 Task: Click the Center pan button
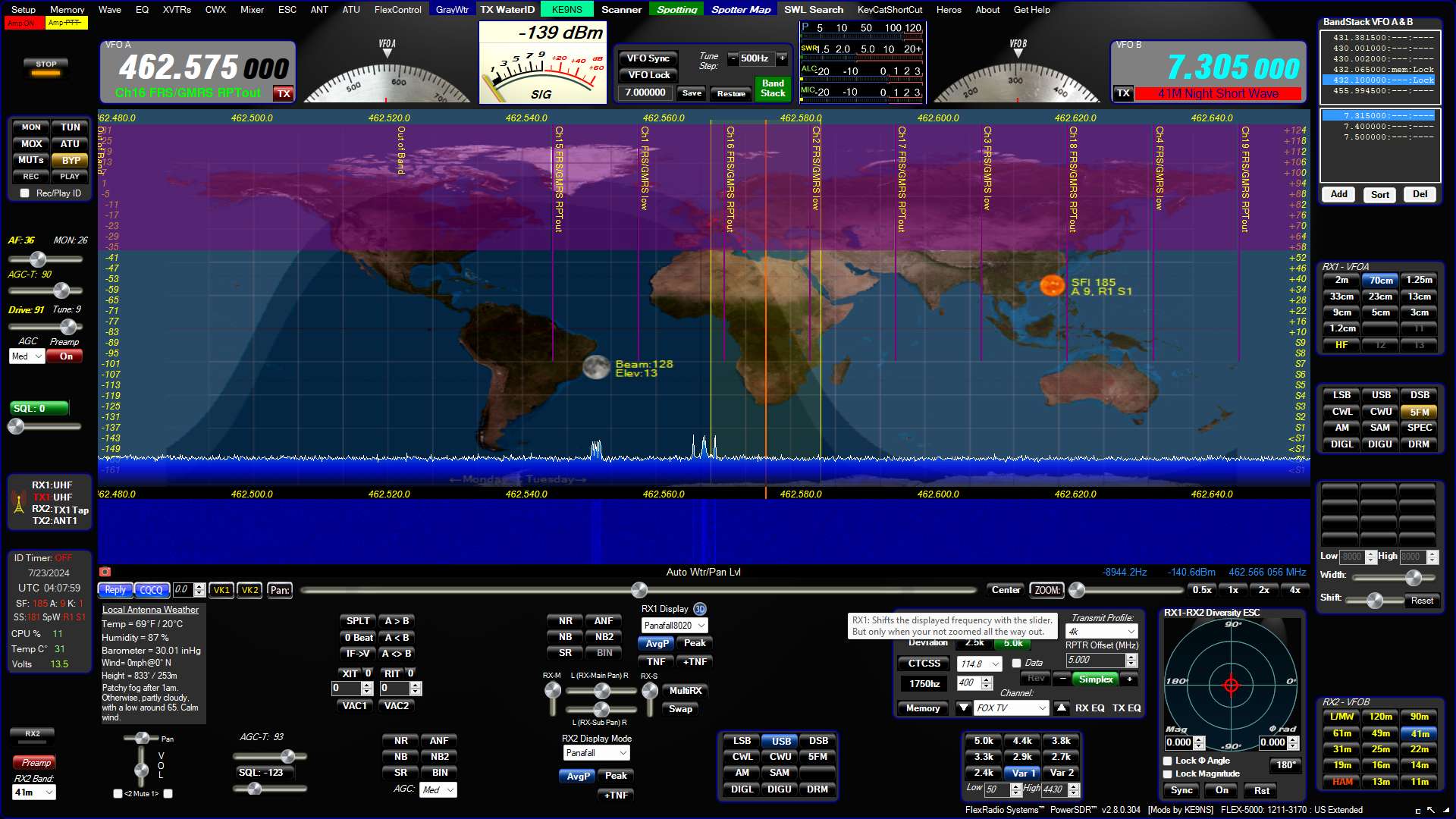(x=1006, y=590)
